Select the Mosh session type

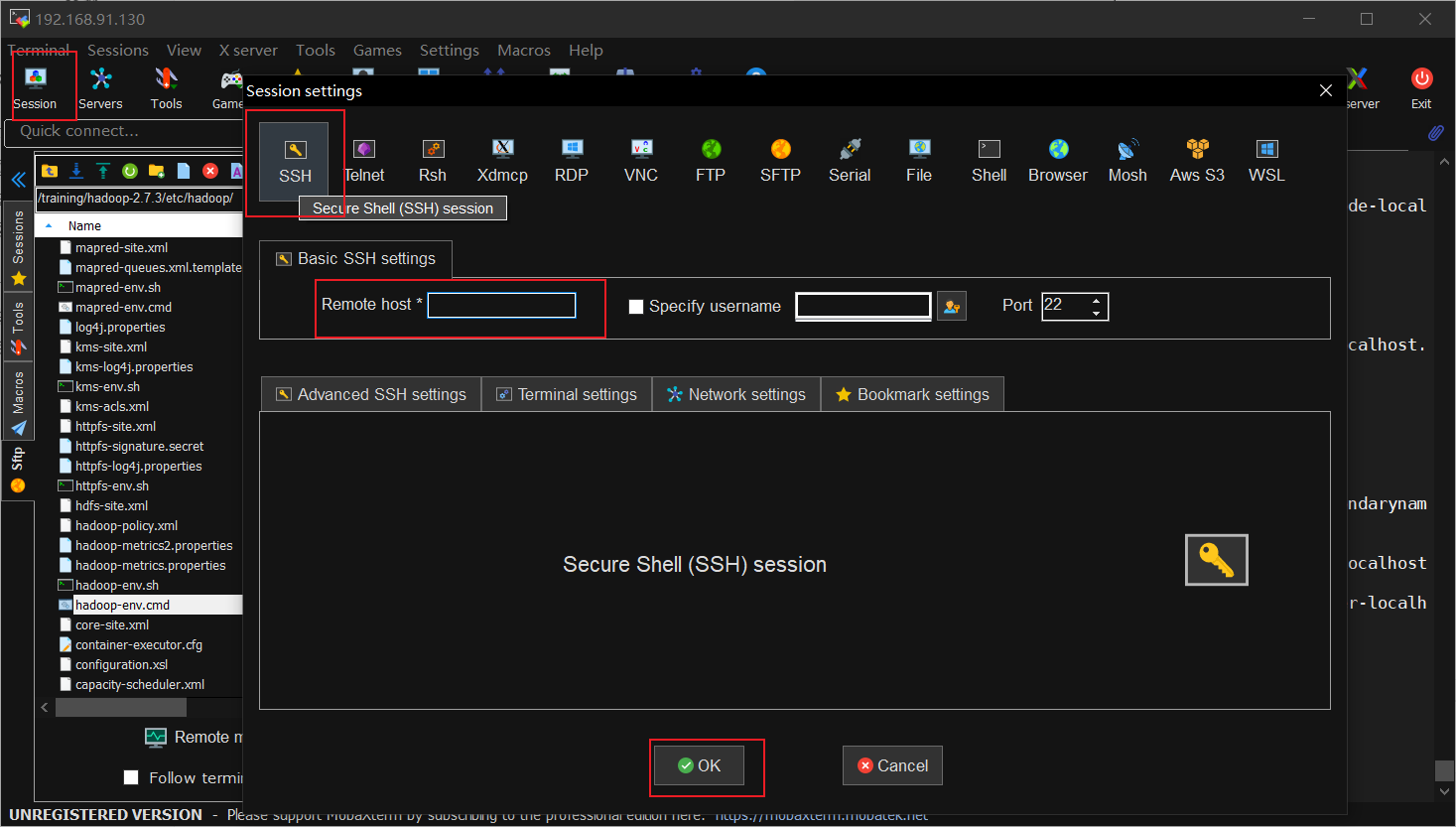point(1127,162)
